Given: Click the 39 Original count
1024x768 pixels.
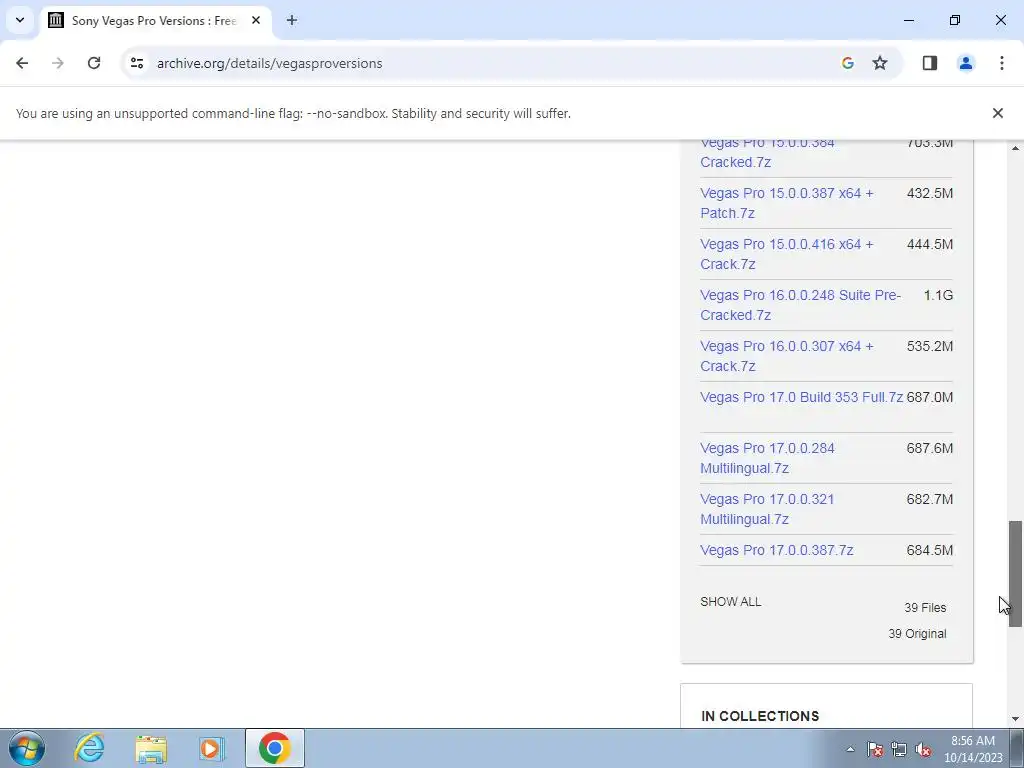Looking at the screenshot, I should (x=917, y=633).
